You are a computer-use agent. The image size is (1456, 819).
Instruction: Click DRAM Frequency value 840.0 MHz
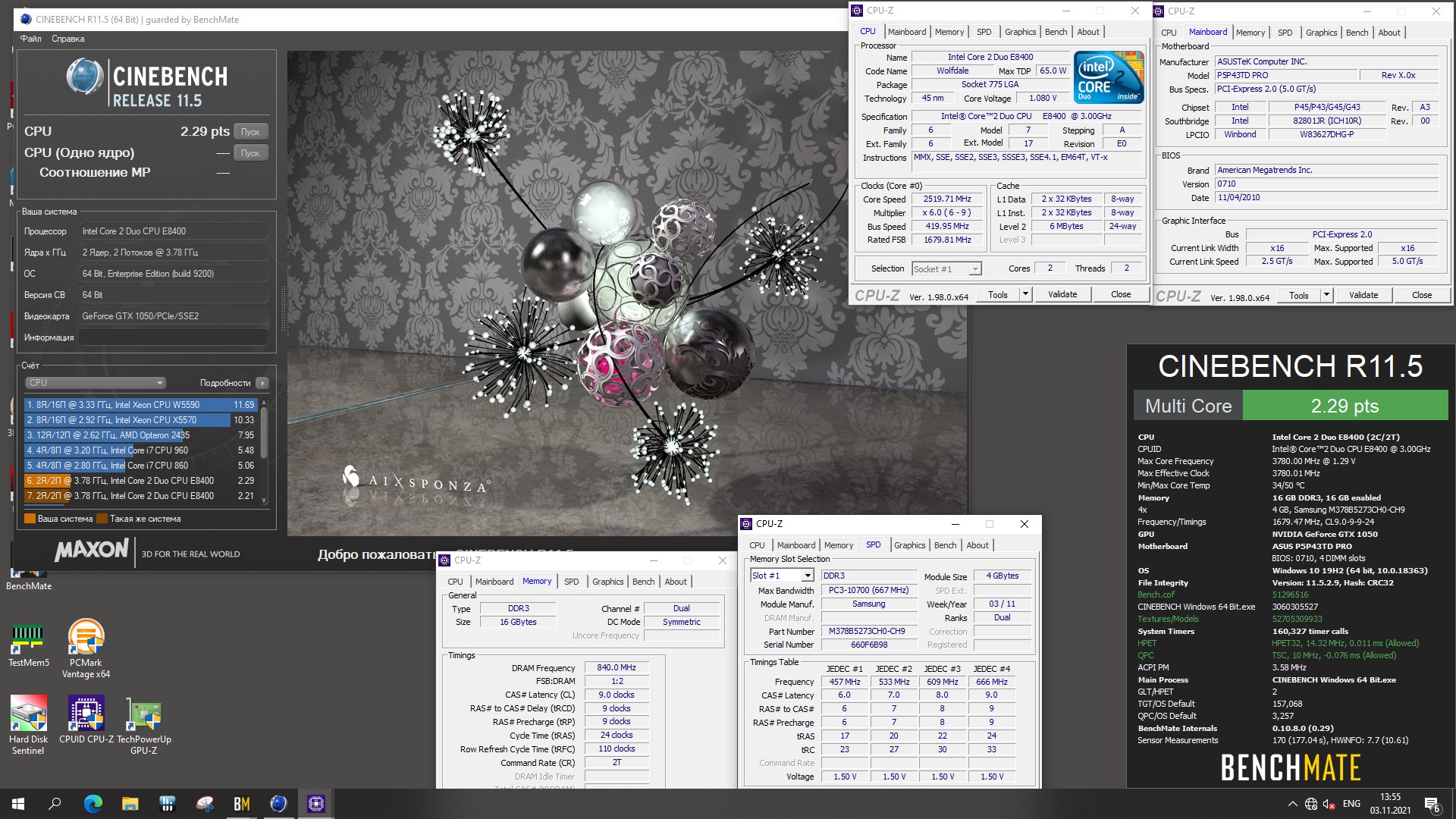click(x=617, y=668)
